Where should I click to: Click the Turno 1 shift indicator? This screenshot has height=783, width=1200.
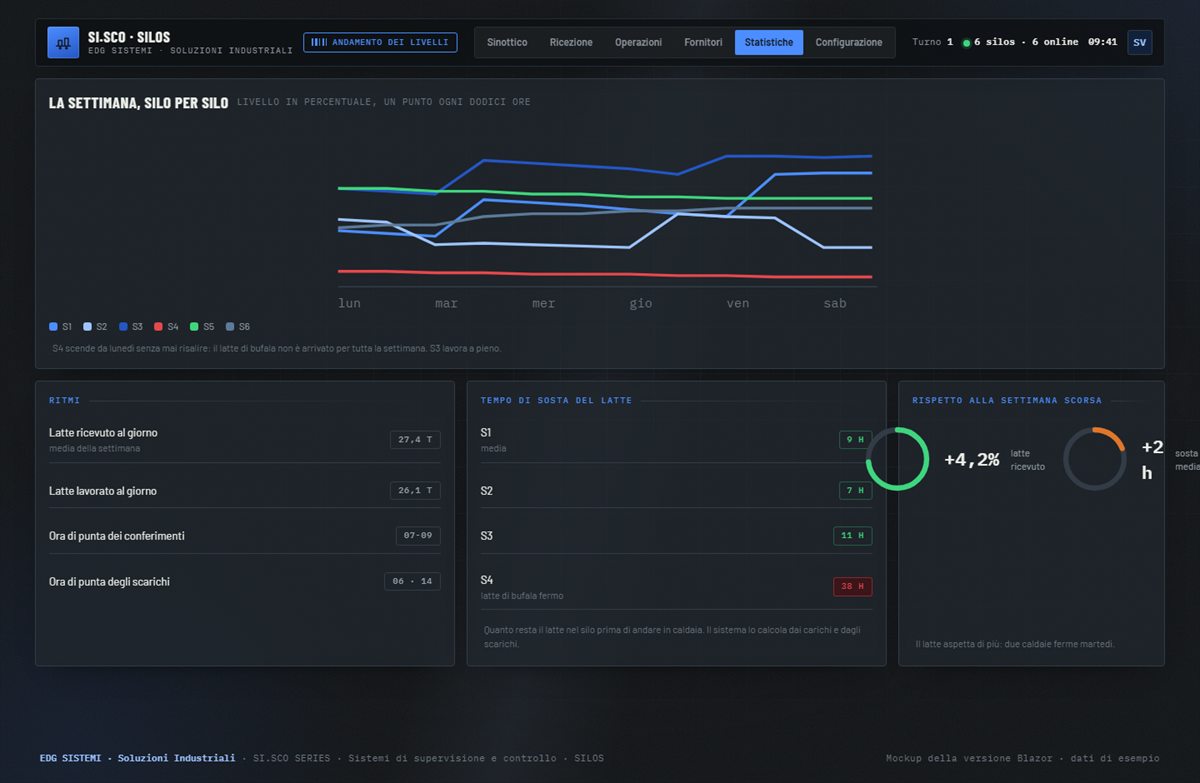pyautogui.click(x=932, y=42)
